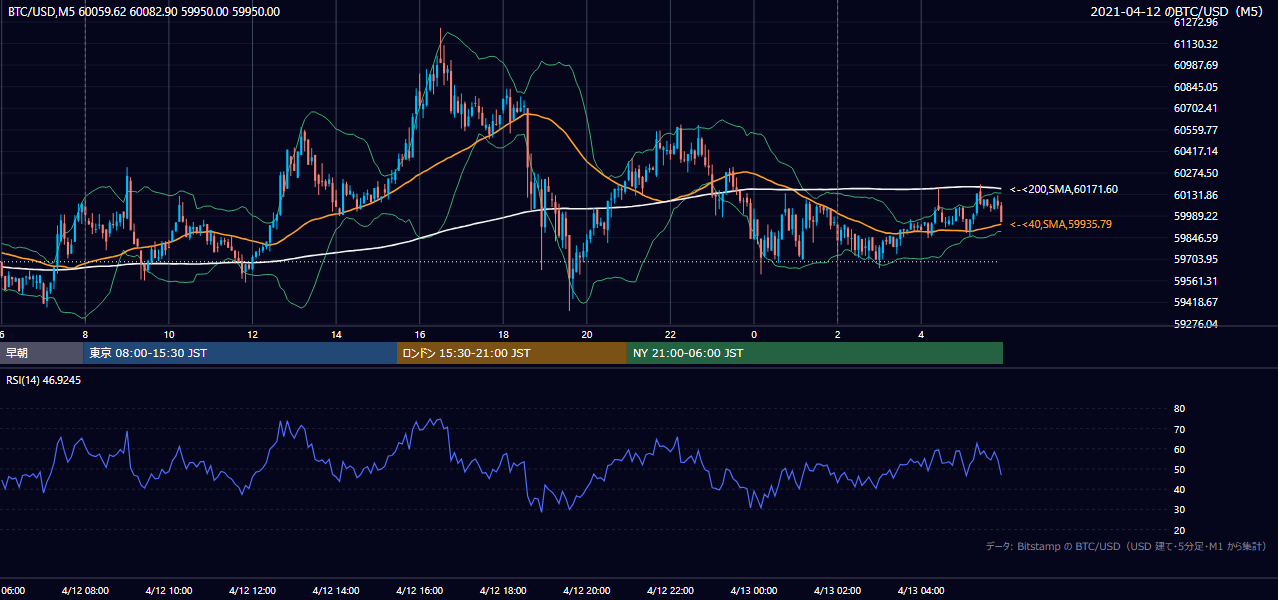Click price axis value 59561.31
The width and height of the screenshot is (1278, 600).
(x=1195, y=281)
